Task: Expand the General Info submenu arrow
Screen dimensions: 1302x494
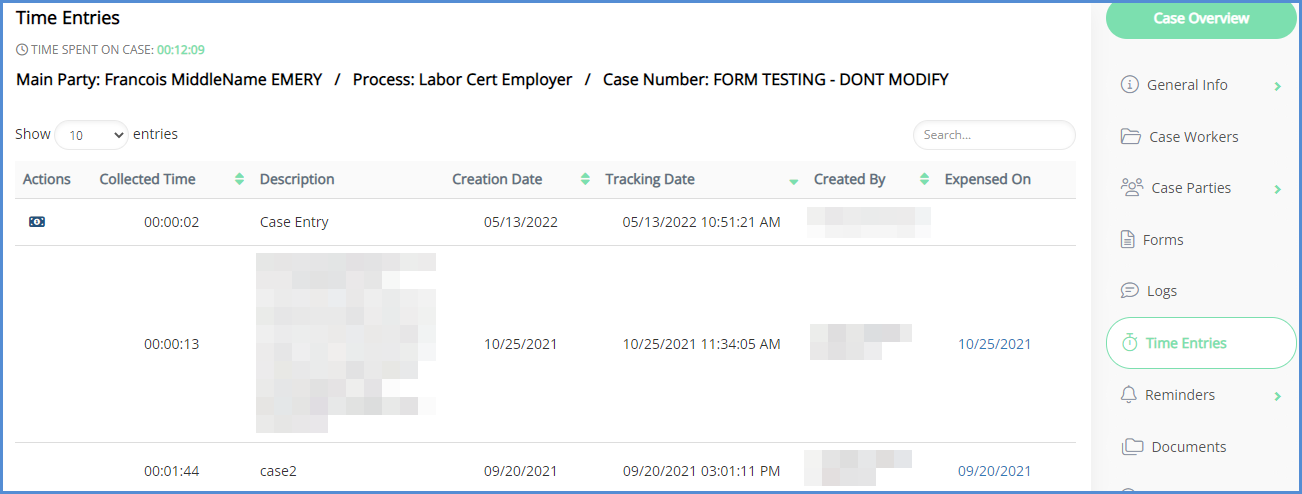Action: click(x=1277, y=87)
